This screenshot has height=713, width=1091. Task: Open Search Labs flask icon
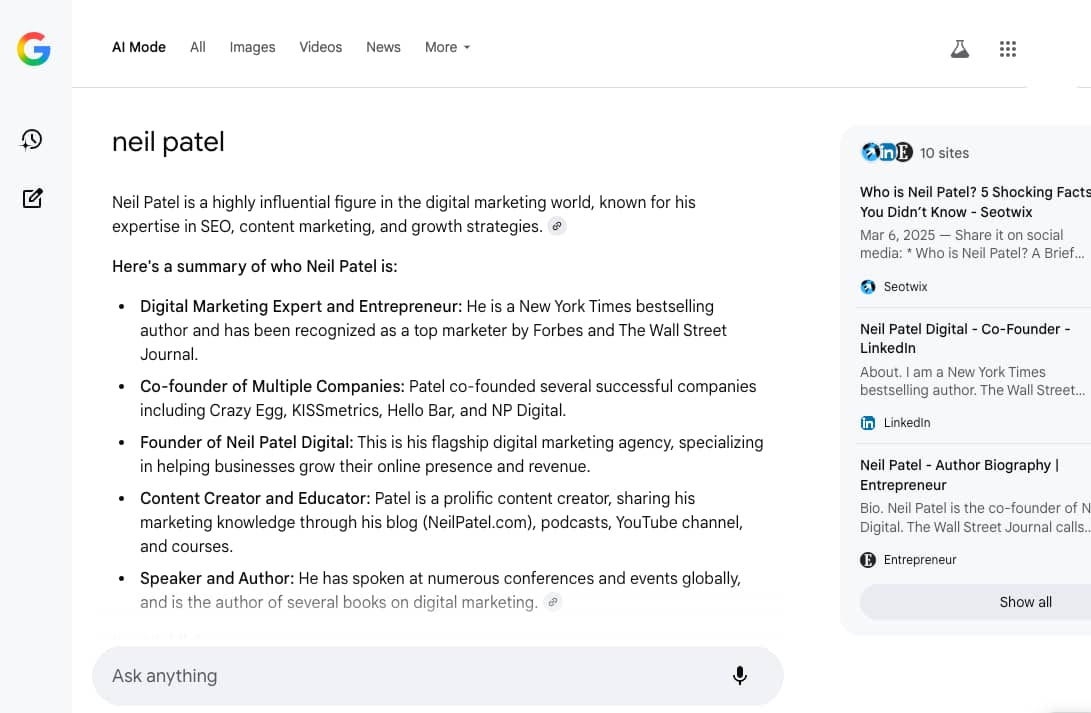point(960,49)
